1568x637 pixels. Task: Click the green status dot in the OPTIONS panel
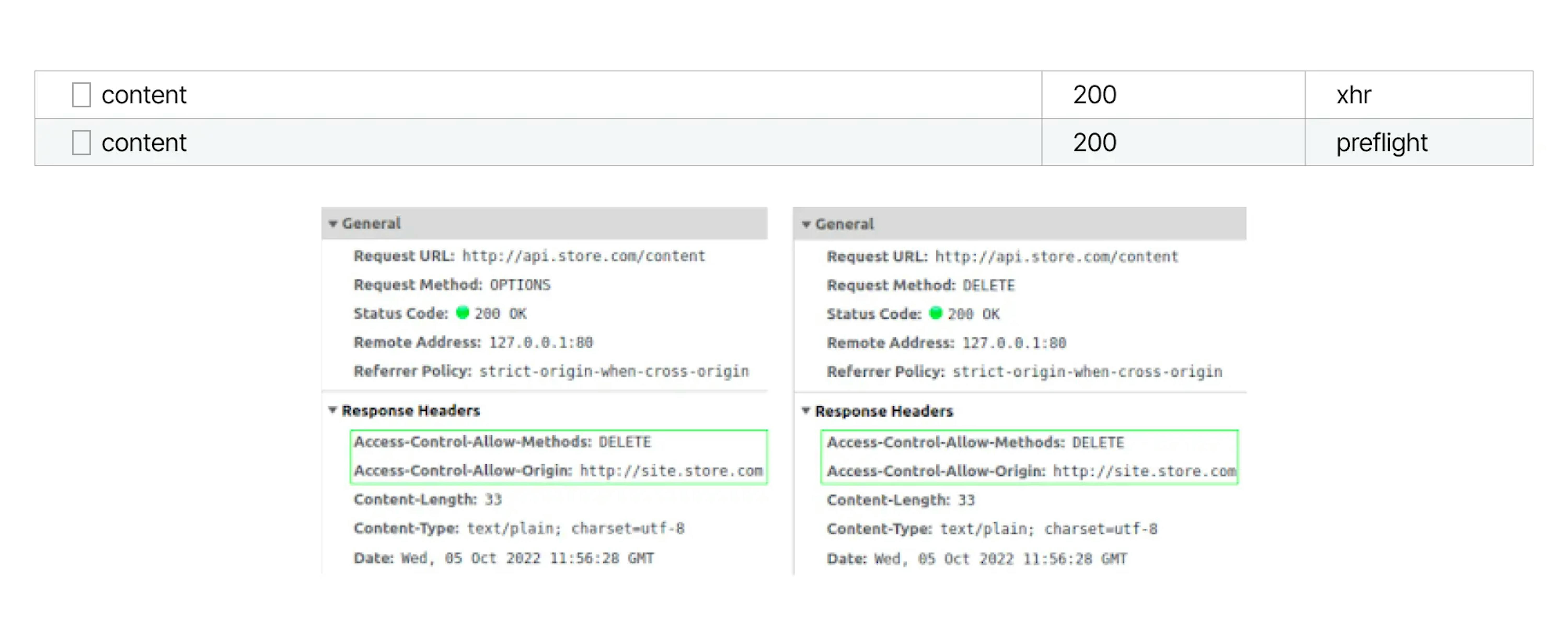[463, 313]
